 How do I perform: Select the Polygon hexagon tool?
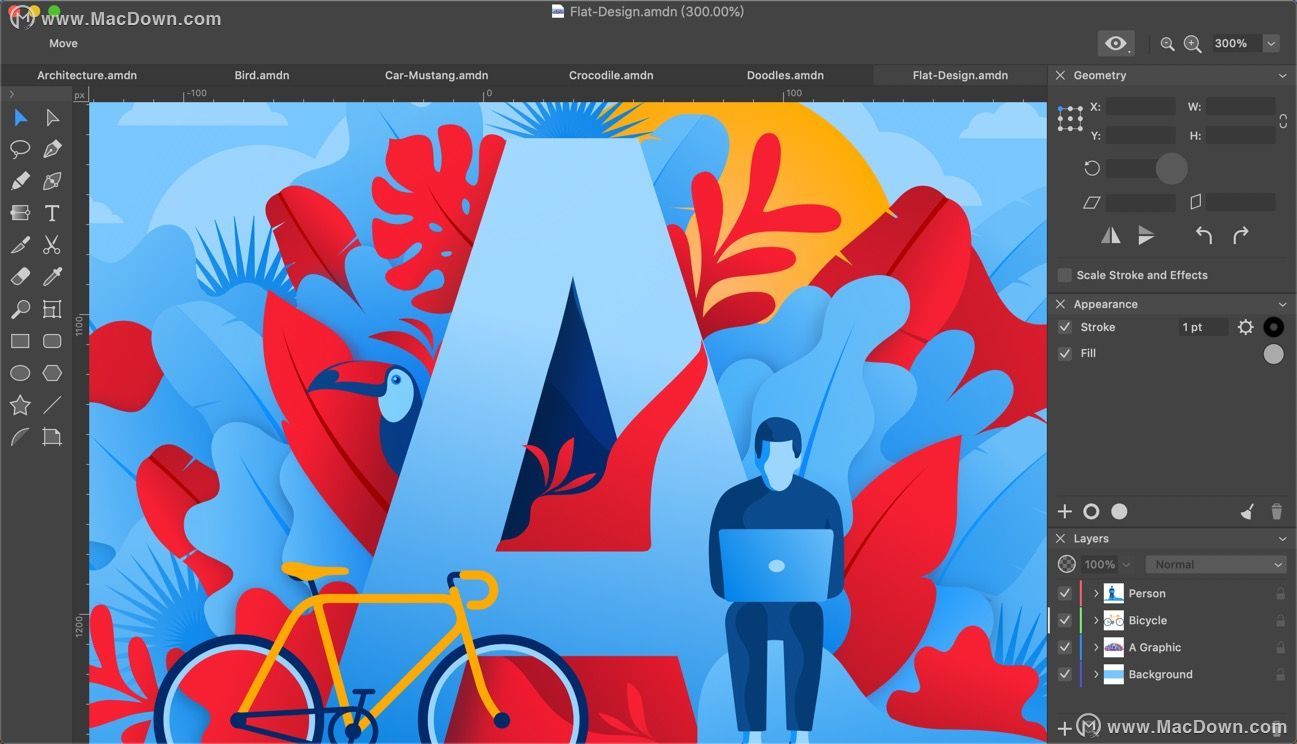click(52, 373)
